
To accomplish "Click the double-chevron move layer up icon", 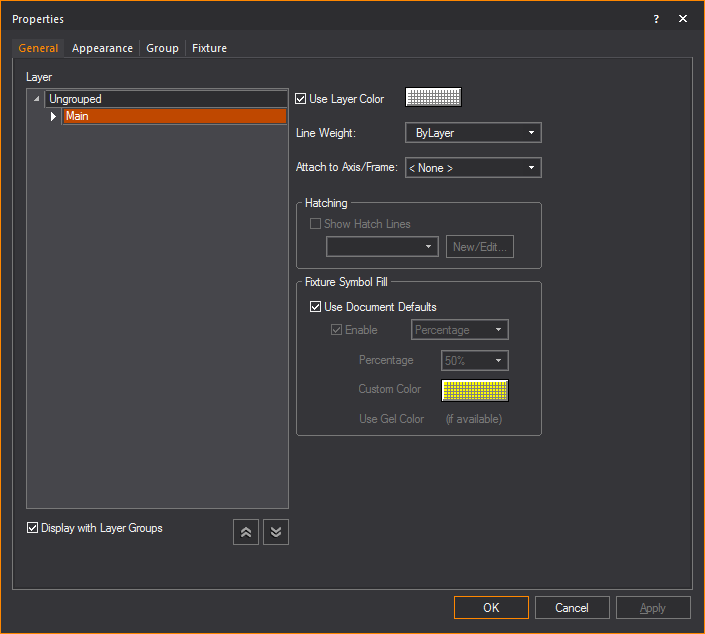I will click(246, 532).
